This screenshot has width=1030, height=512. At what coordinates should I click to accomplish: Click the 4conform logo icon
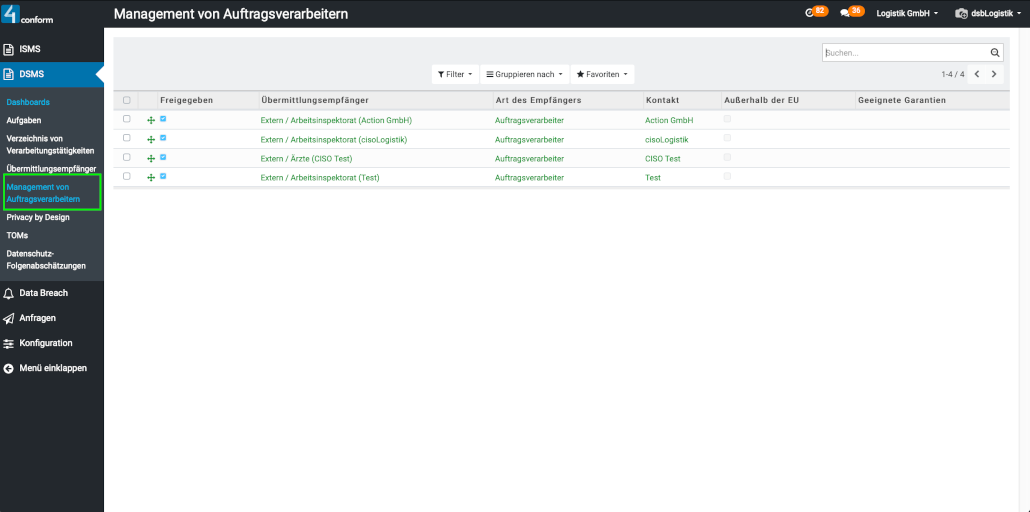(12, 14)
